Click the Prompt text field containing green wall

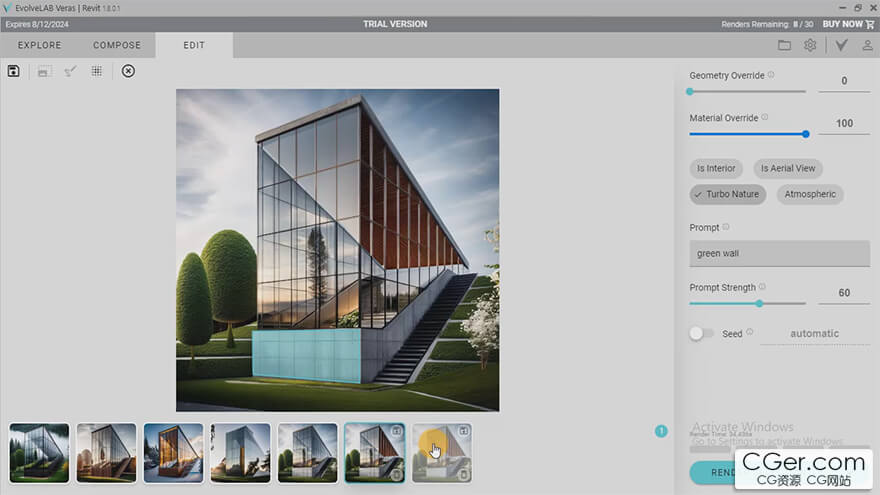point(779,253)
